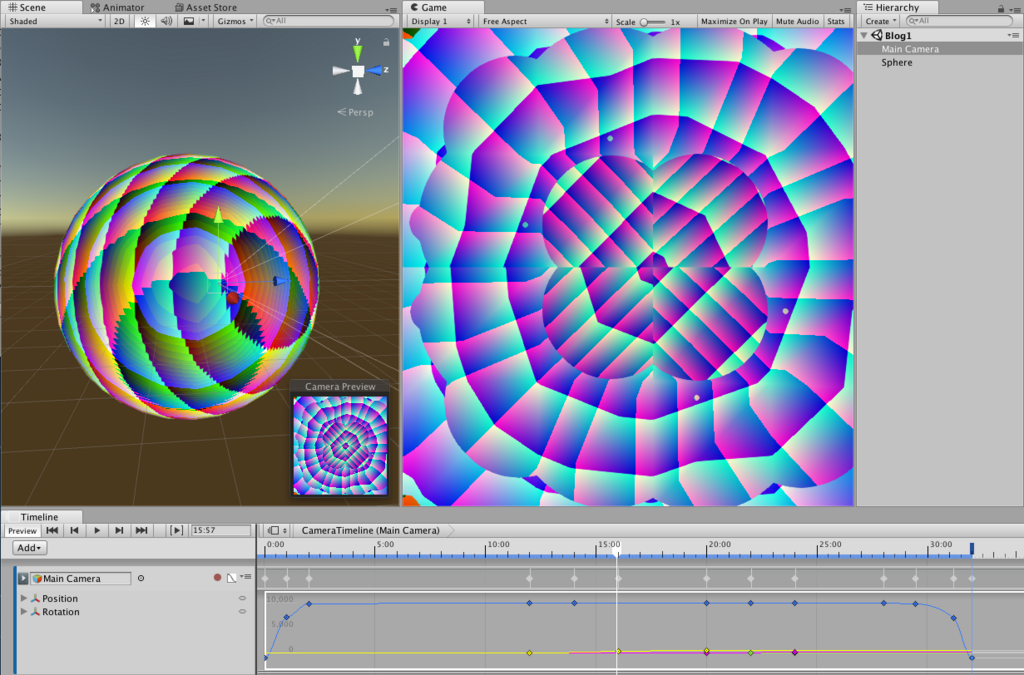
Task: Open the Add track dropdown
Action: coord(29,548)
